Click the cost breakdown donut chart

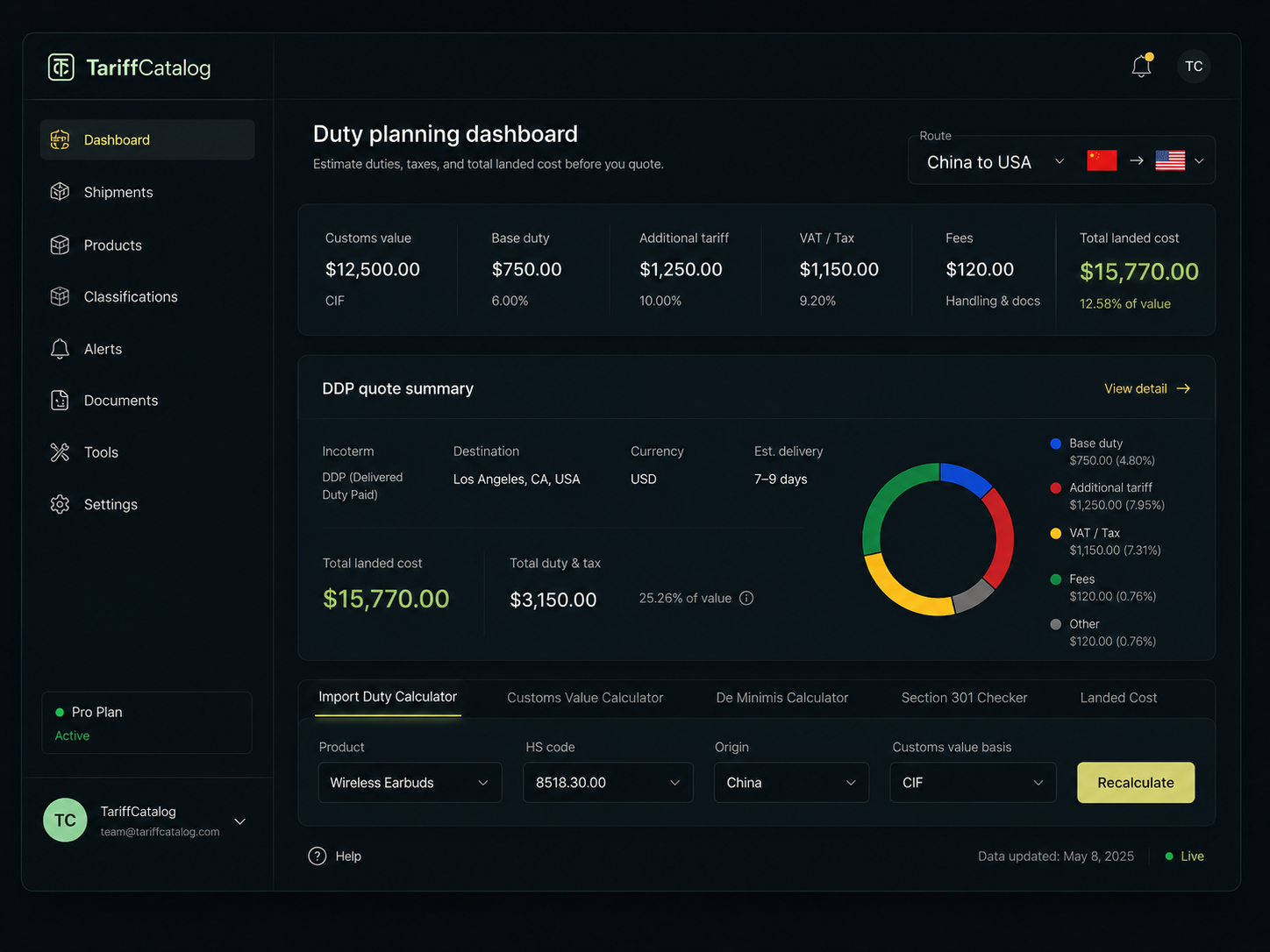click(938, 539)
